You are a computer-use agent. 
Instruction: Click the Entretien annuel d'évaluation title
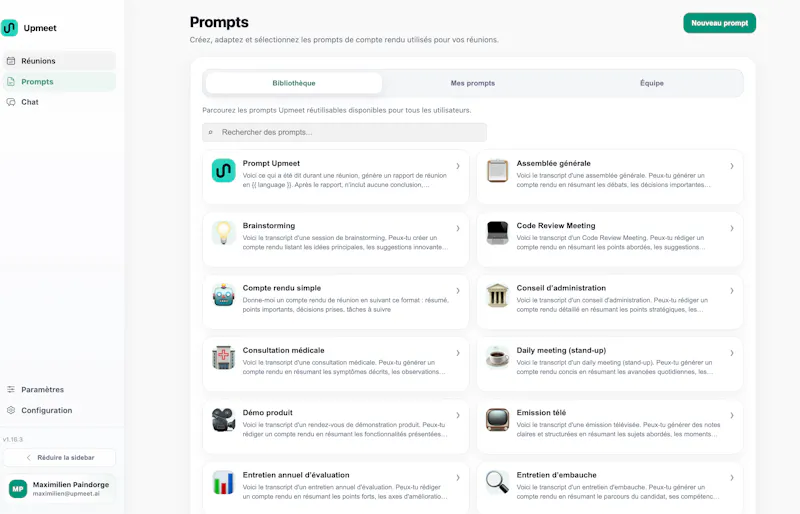(296, 475)
